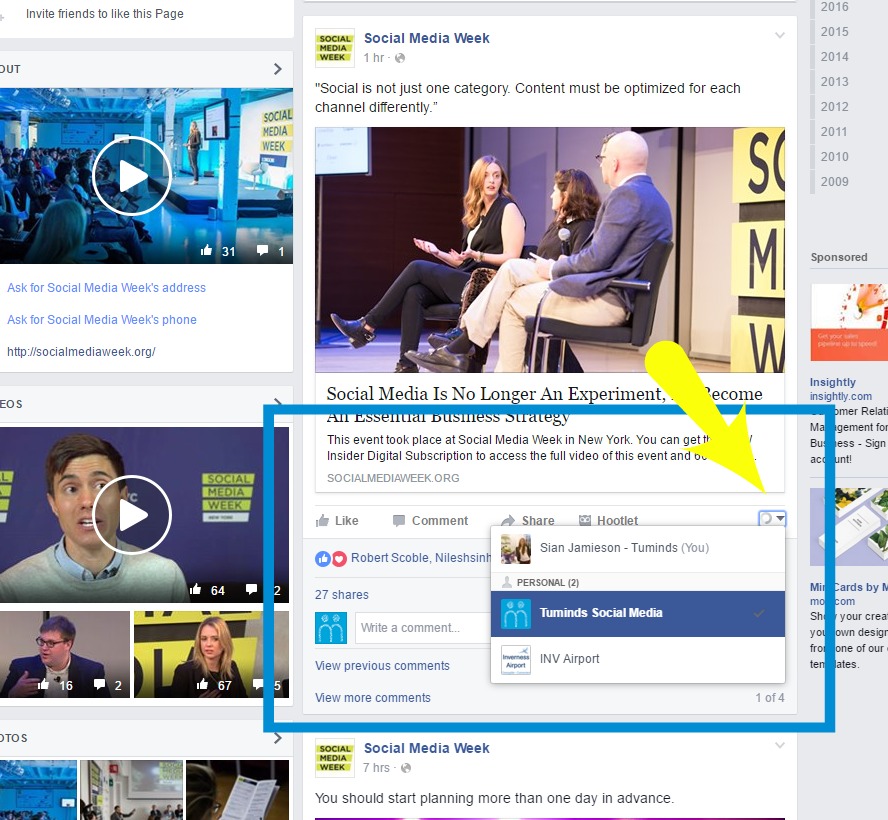Click the Insightly ad title
This screenshot has width=888, height=820.
[832, 382]
